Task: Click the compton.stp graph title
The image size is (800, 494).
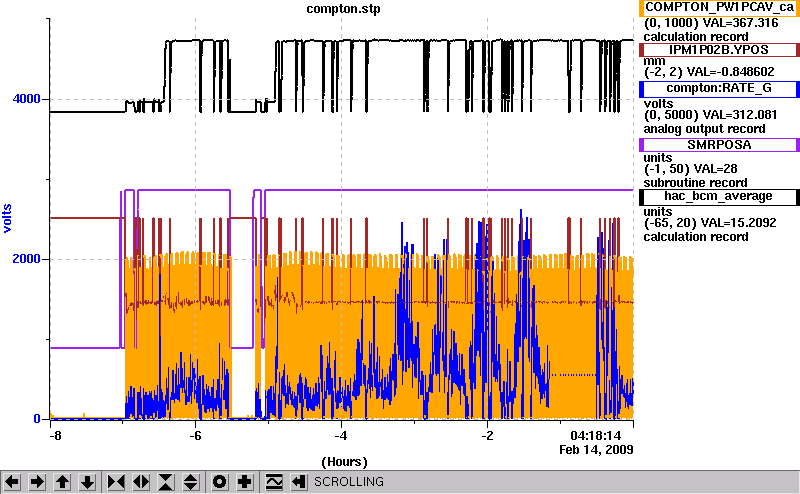Action: (x=343, y=9)
